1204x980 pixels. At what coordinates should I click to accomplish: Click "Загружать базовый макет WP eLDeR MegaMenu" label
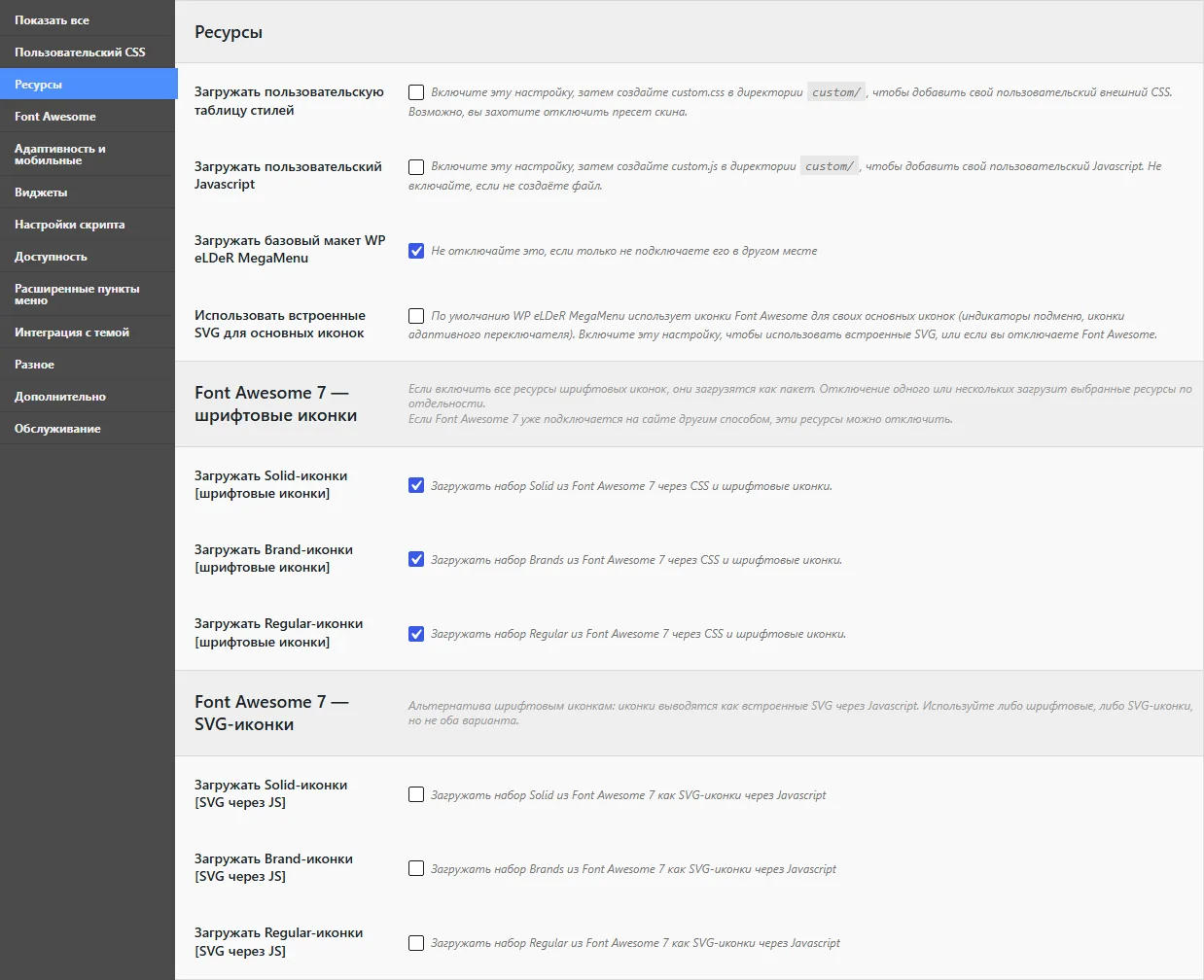tap(290, 249)
